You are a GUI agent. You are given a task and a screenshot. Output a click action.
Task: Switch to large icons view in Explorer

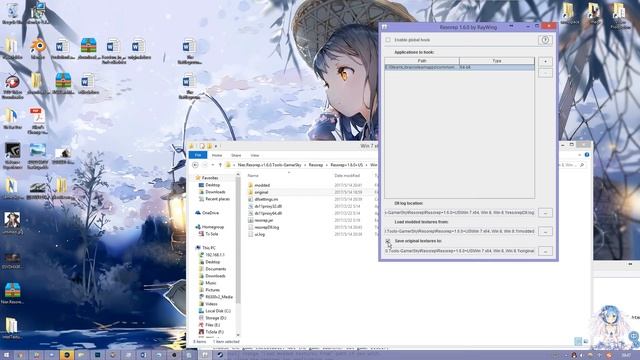click(586, 341)
